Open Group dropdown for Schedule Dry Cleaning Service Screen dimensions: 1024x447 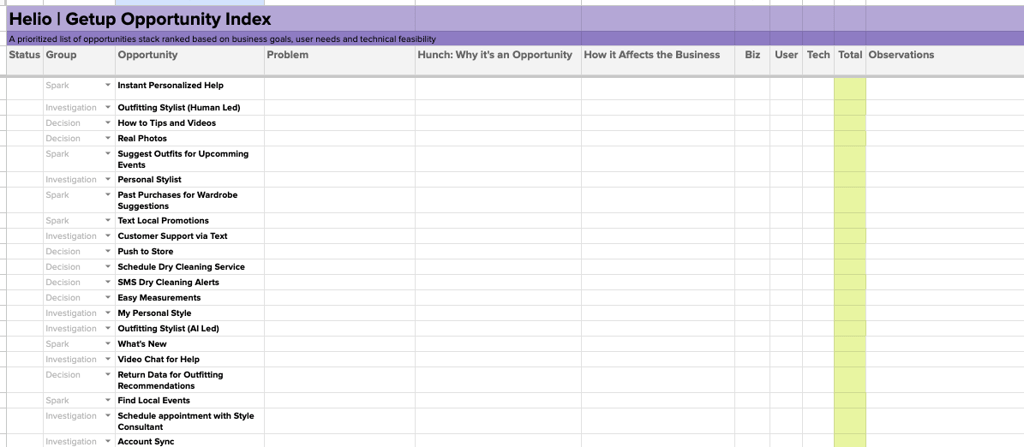108,267
